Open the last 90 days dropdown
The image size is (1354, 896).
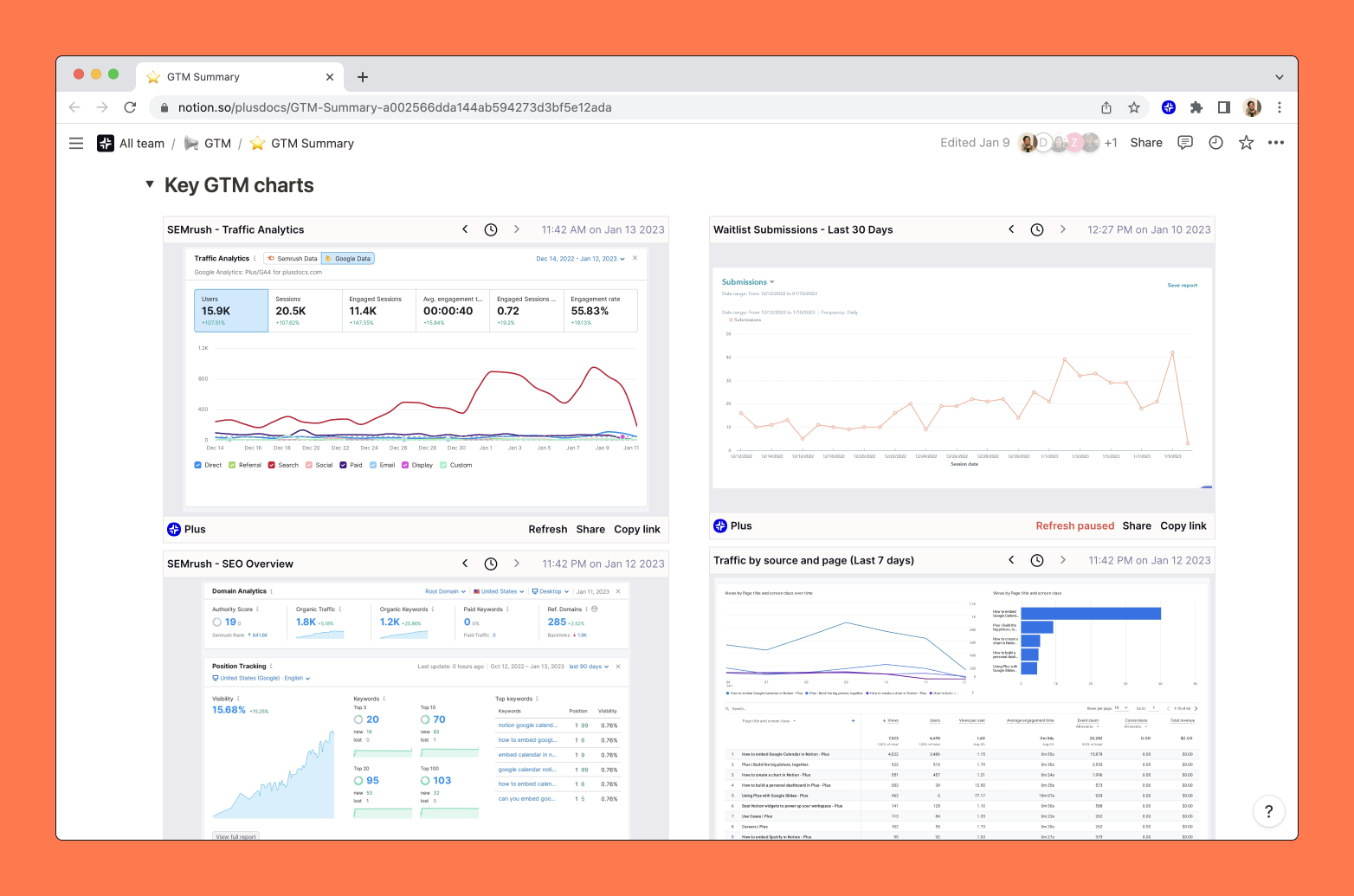[x=589, y=667]
